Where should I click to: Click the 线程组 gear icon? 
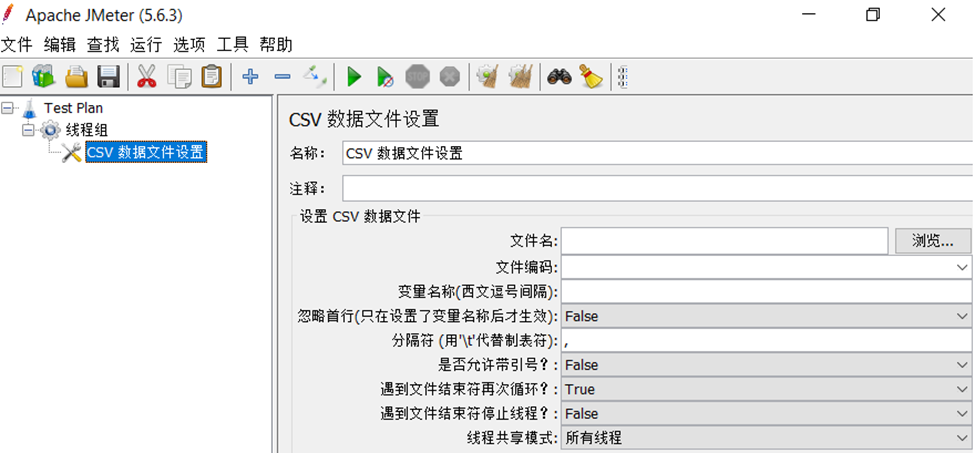(50, 130)
